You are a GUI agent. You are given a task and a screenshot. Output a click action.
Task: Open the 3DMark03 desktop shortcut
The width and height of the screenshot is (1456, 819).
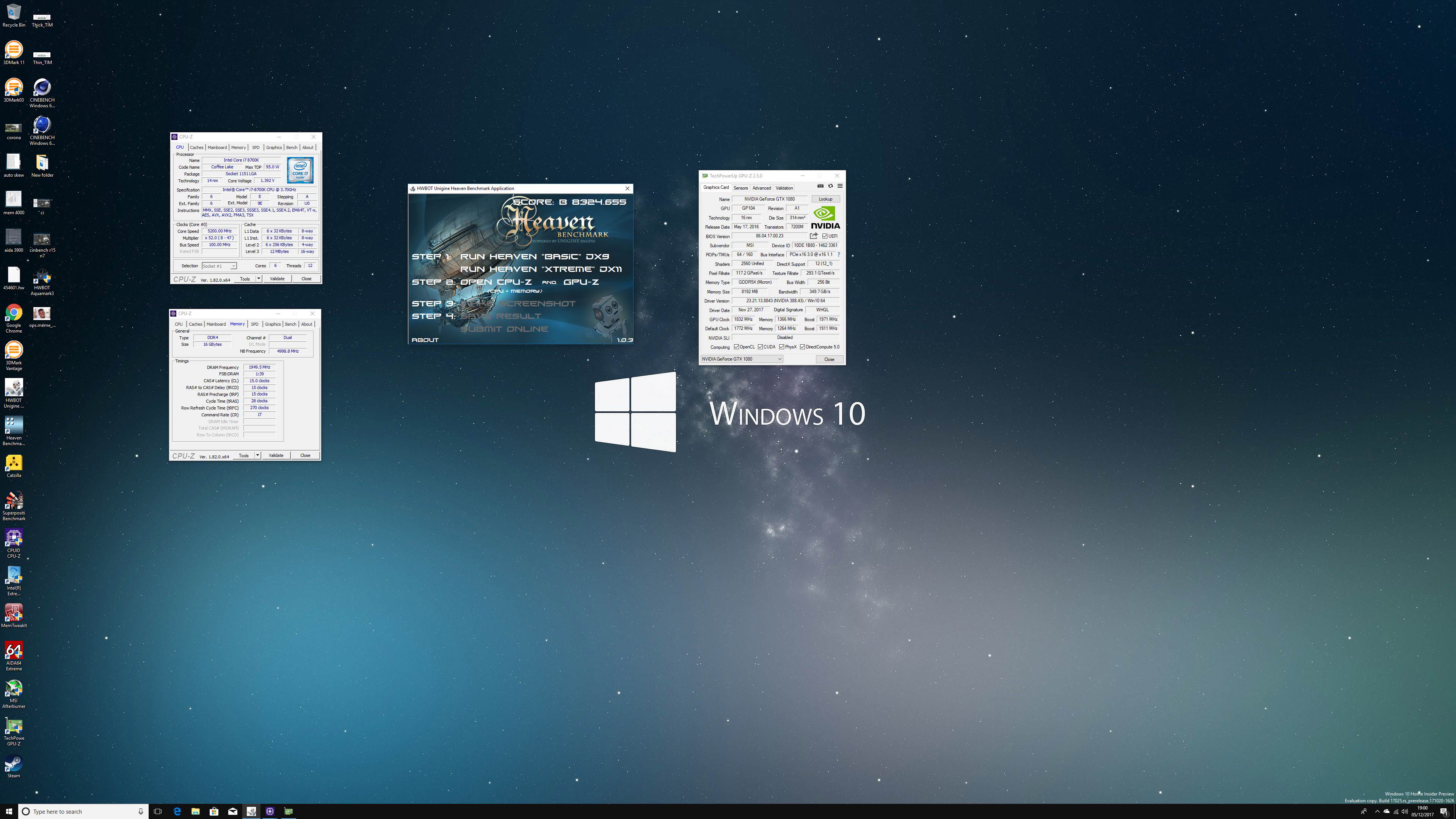pyautogui.click(x=14, y=91)
